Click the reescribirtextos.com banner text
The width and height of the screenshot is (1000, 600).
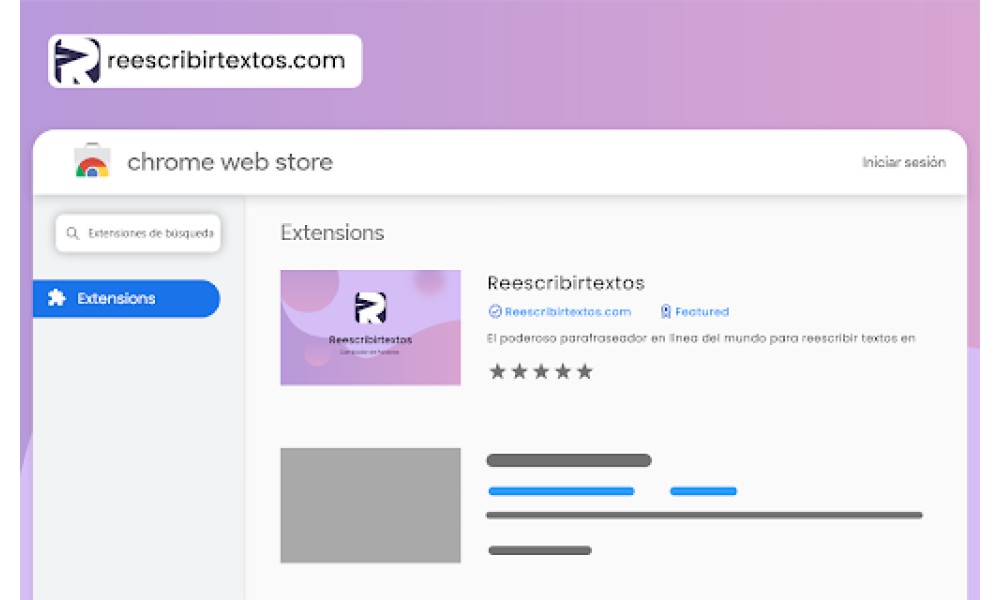tap(226, 61)
